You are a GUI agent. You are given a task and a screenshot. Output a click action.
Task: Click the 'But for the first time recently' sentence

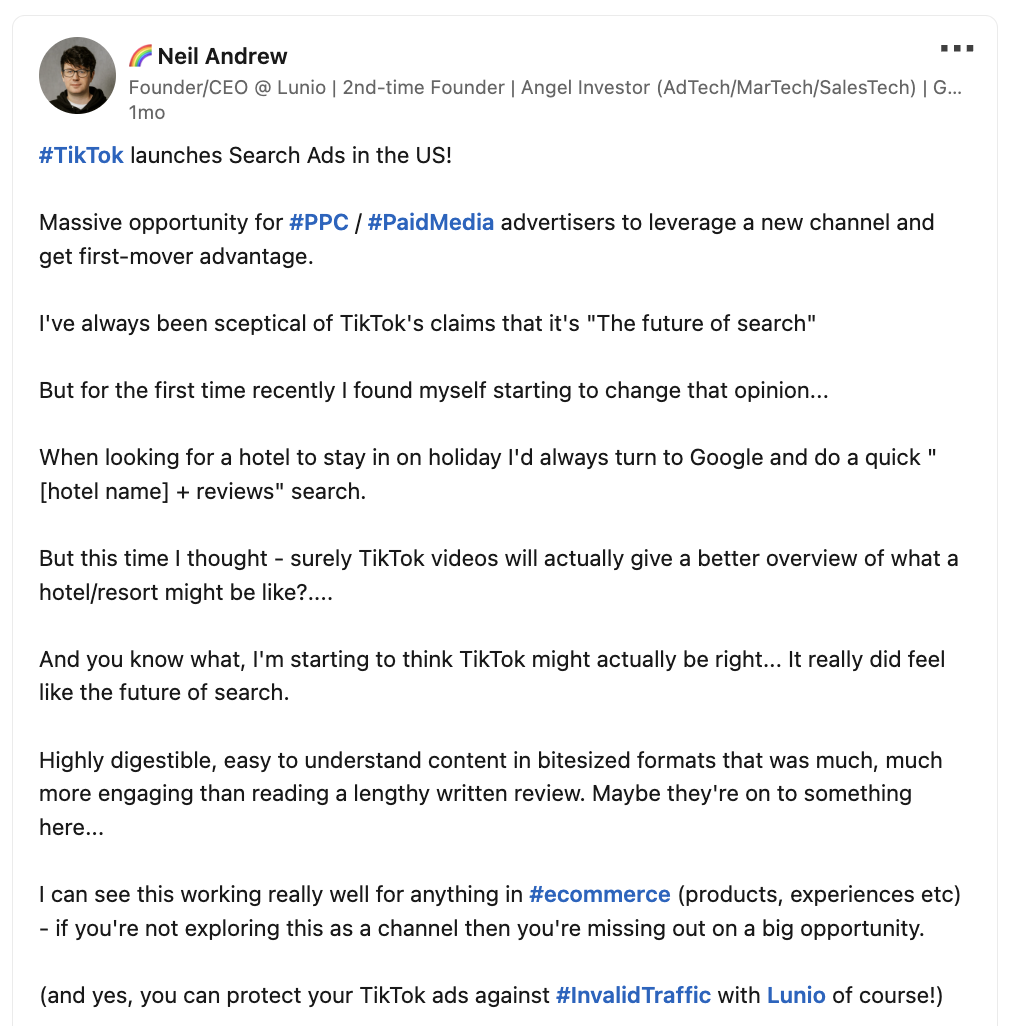click(x=434, y=391)
